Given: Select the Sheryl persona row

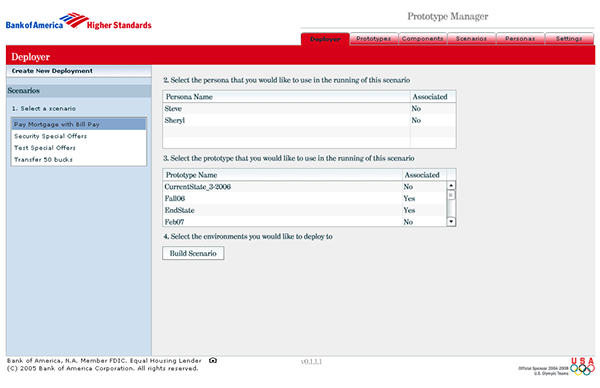Looking at the screenshot, I should click(309, 120).
